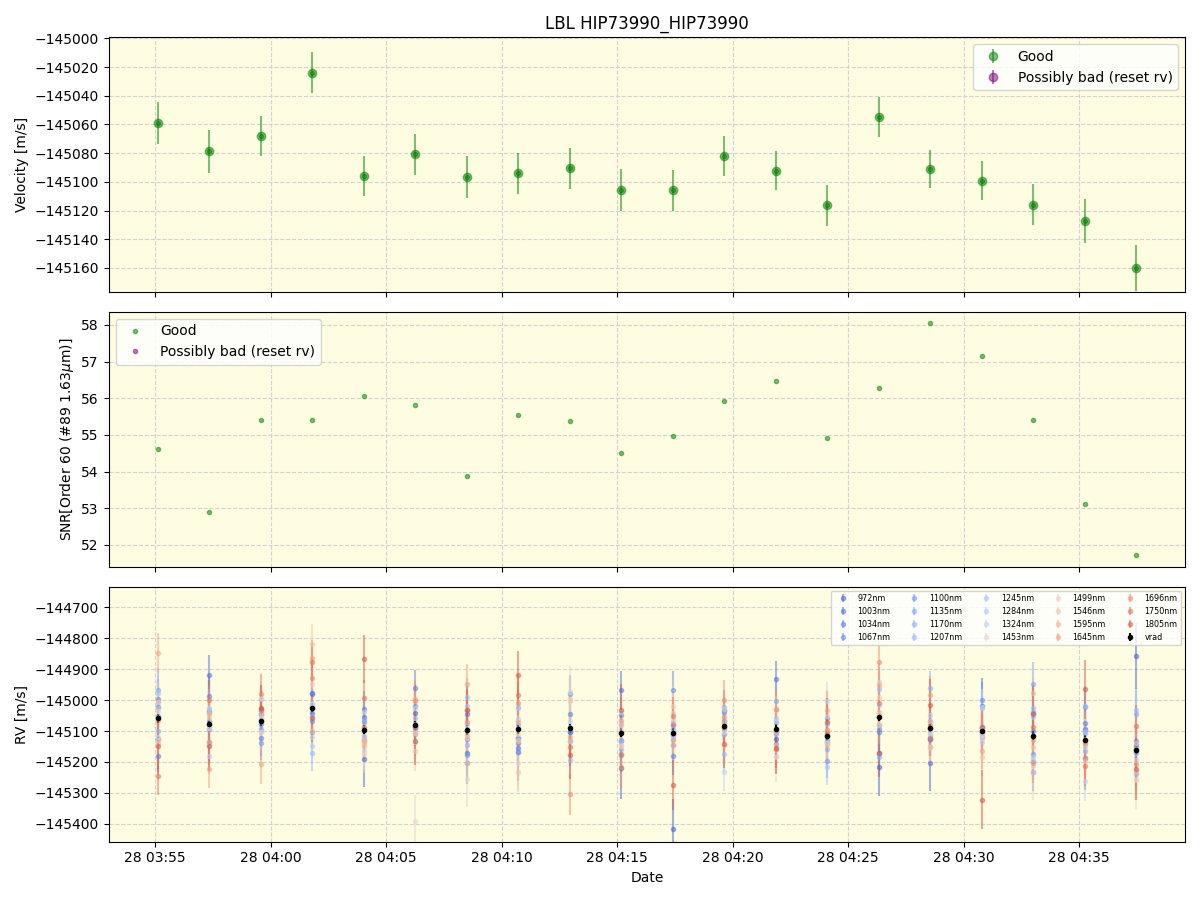Click the RV [m/s] axis label
Image resolution: width=1200 pixels, height=900 pixels.
click(21, 714)
